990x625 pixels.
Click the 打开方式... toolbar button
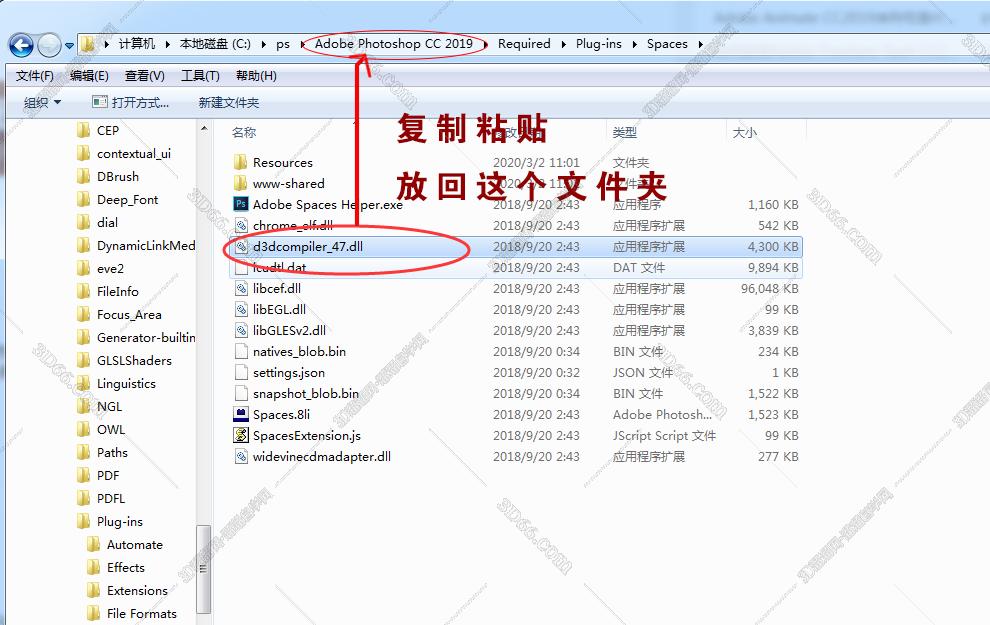click(x=131, y=102)
